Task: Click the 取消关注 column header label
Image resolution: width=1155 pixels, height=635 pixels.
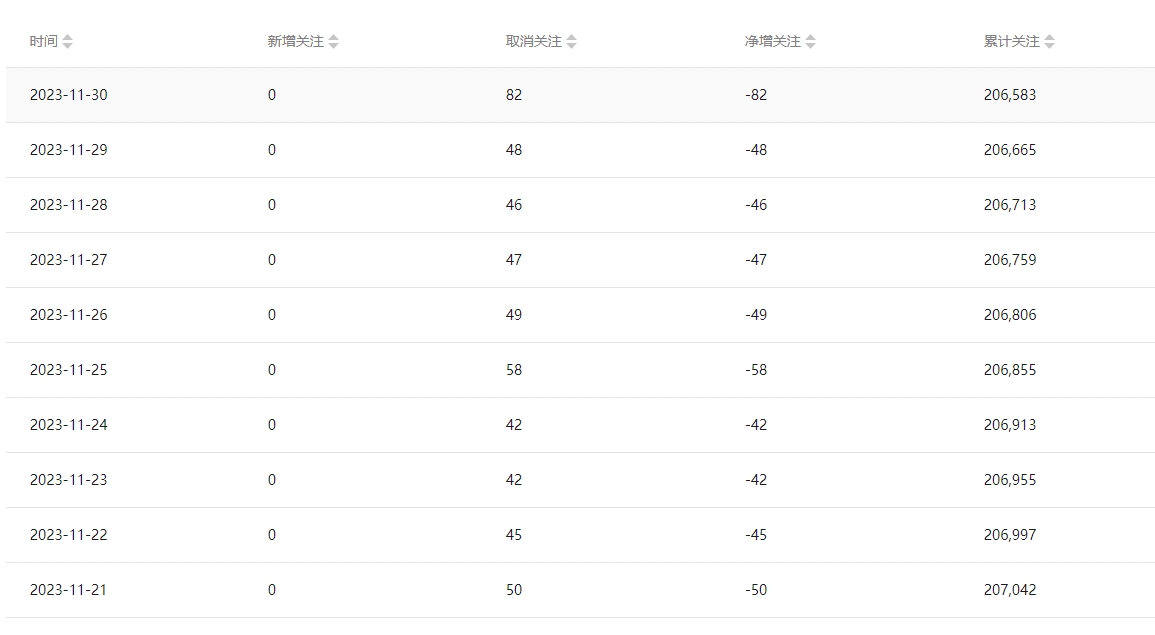Action: [x=533, y=41]
